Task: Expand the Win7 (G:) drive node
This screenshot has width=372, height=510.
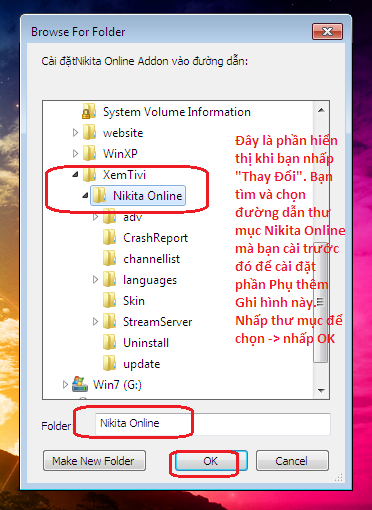Action: (x=65, y=385)
